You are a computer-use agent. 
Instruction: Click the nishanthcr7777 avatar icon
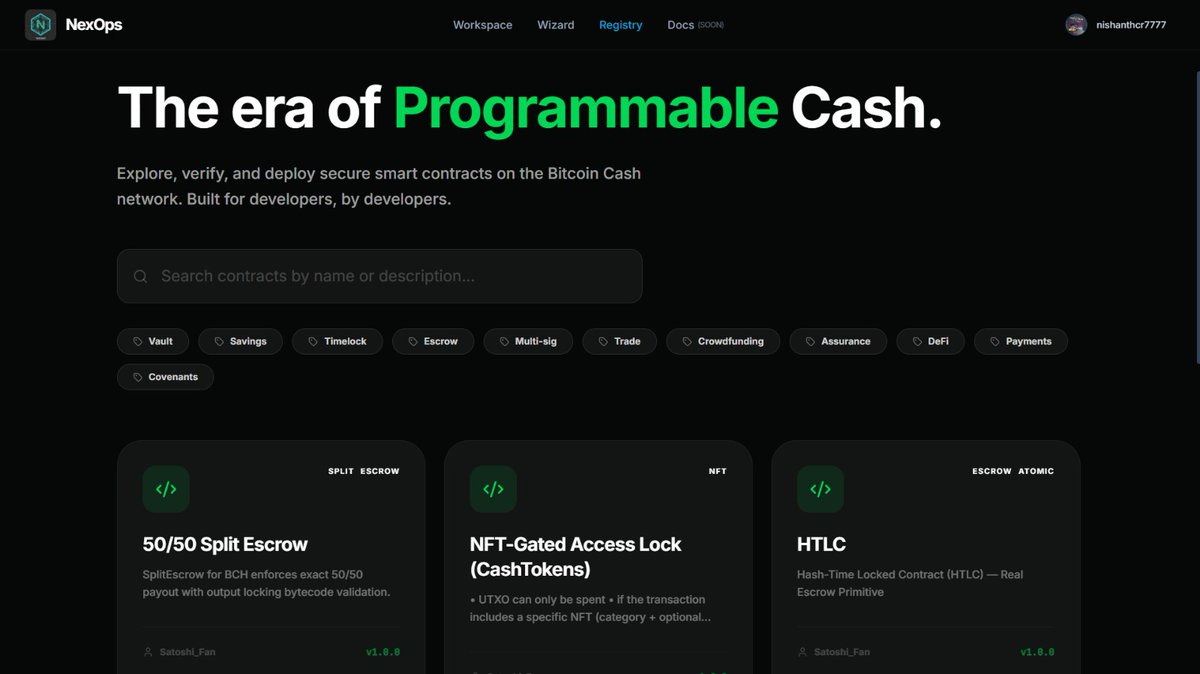click(x=1076, y=24)
